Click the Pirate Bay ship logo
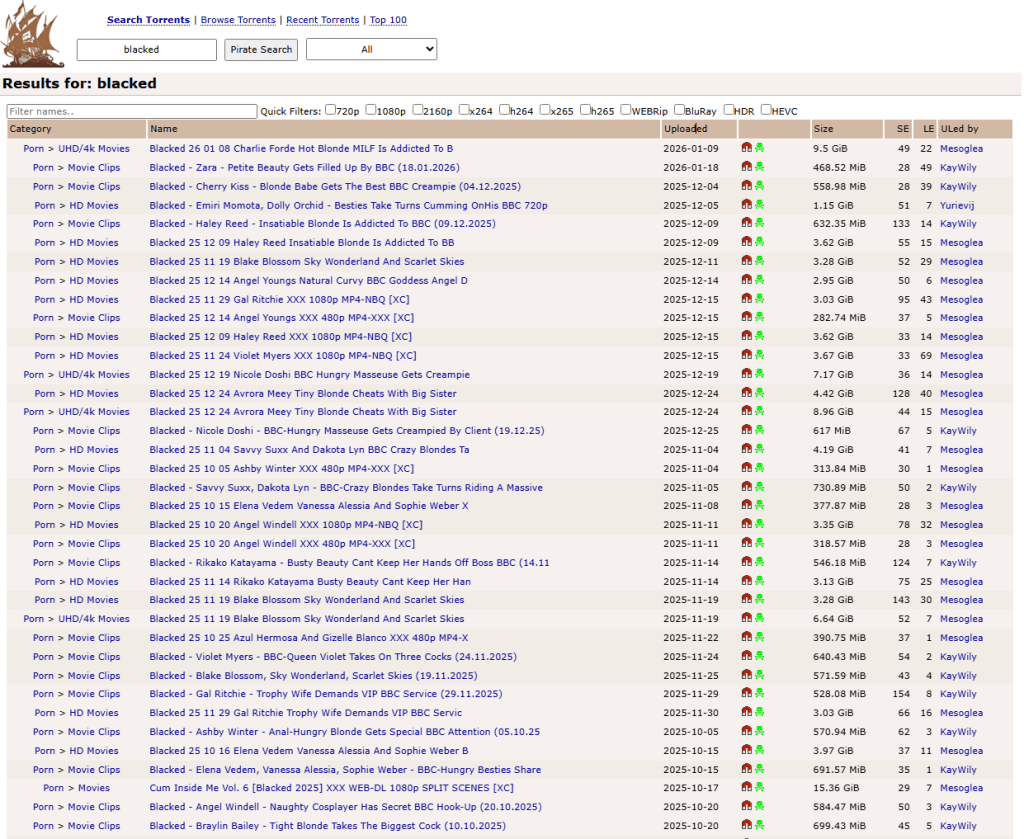Viewport: 1024px width, 839px height. 34,33
